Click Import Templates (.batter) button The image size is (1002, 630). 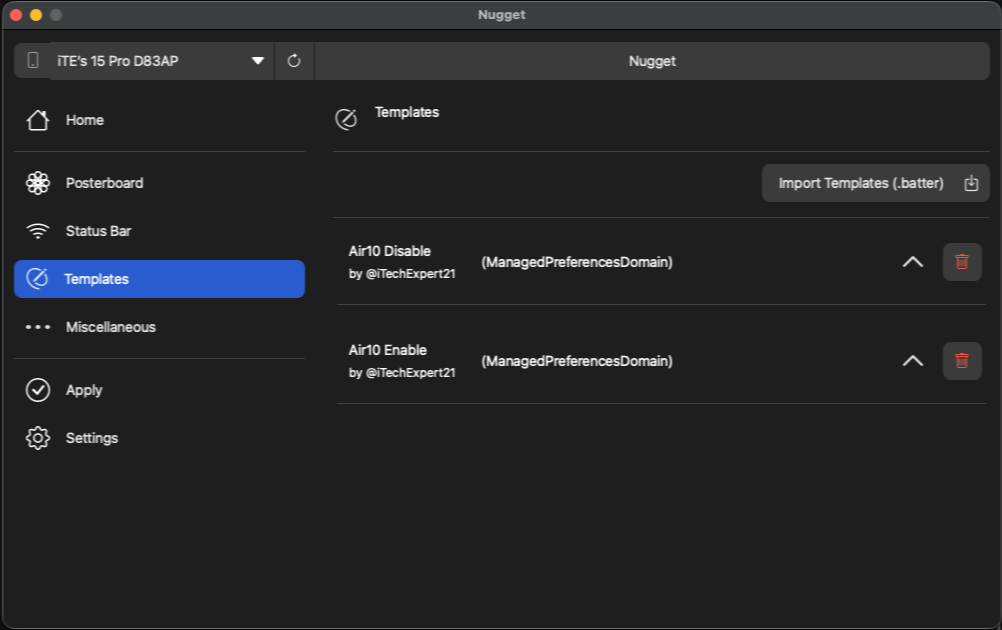pos(875,183)
